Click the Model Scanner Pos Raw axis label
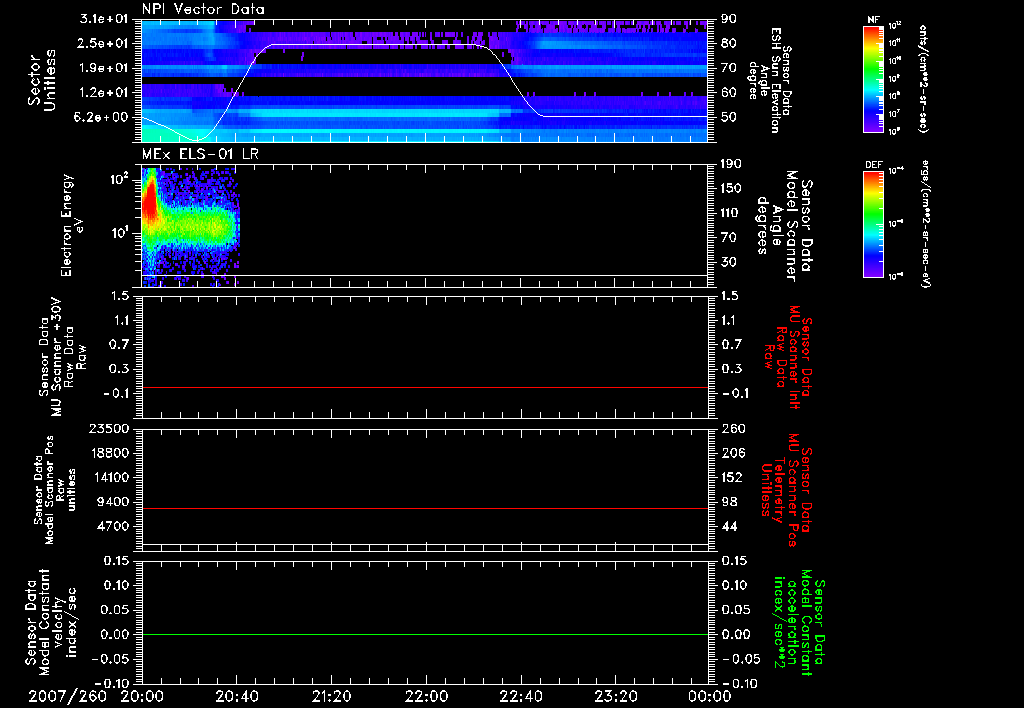 point(54,490)
